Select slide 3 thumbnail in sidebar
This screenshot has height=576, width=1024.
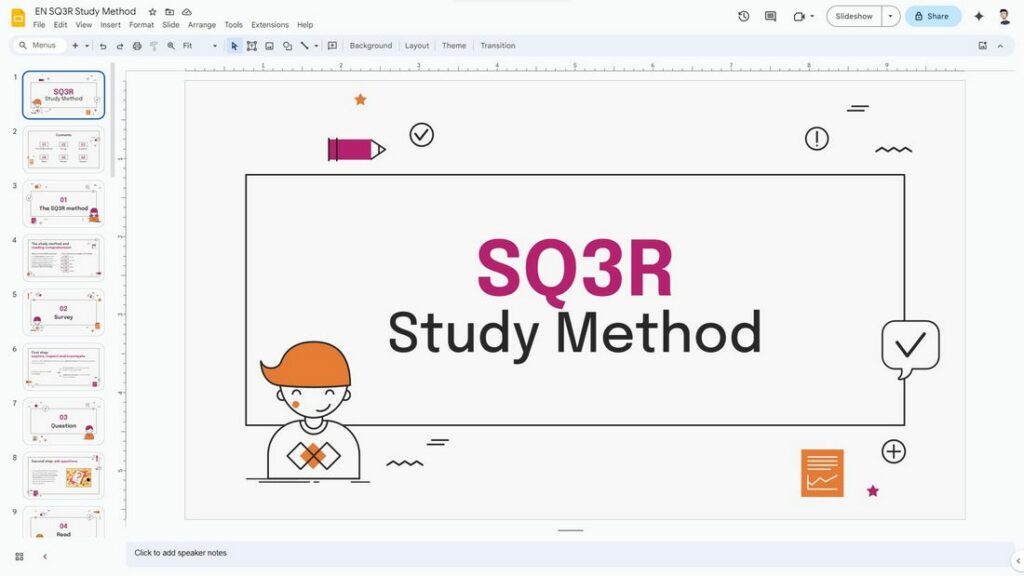63,203
